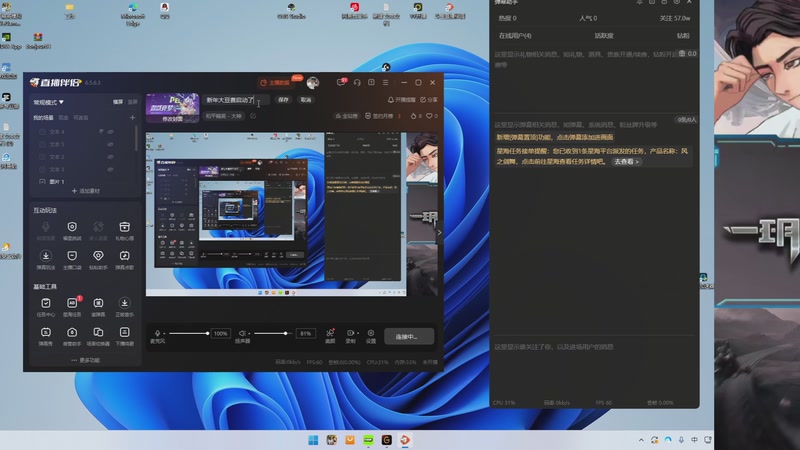Open customer service headset icon
Screen dimensions: 800x450
[357, 82]
